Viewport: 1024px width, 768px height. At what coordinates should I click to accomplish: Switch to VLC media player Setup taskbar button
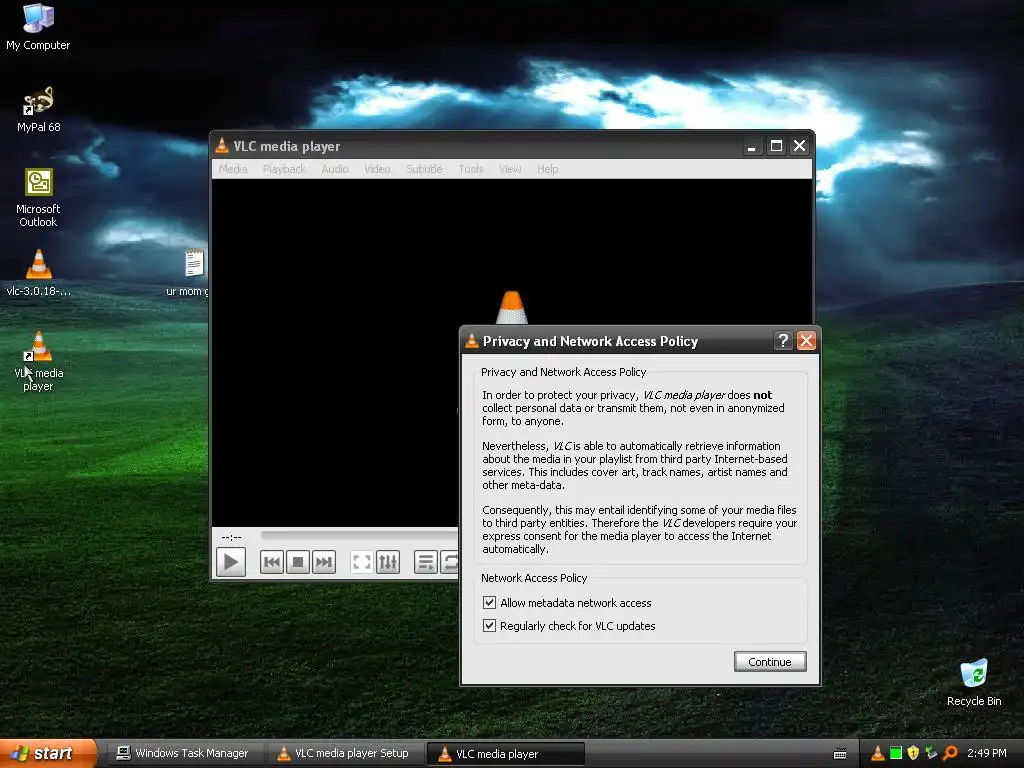coord(344,754)
